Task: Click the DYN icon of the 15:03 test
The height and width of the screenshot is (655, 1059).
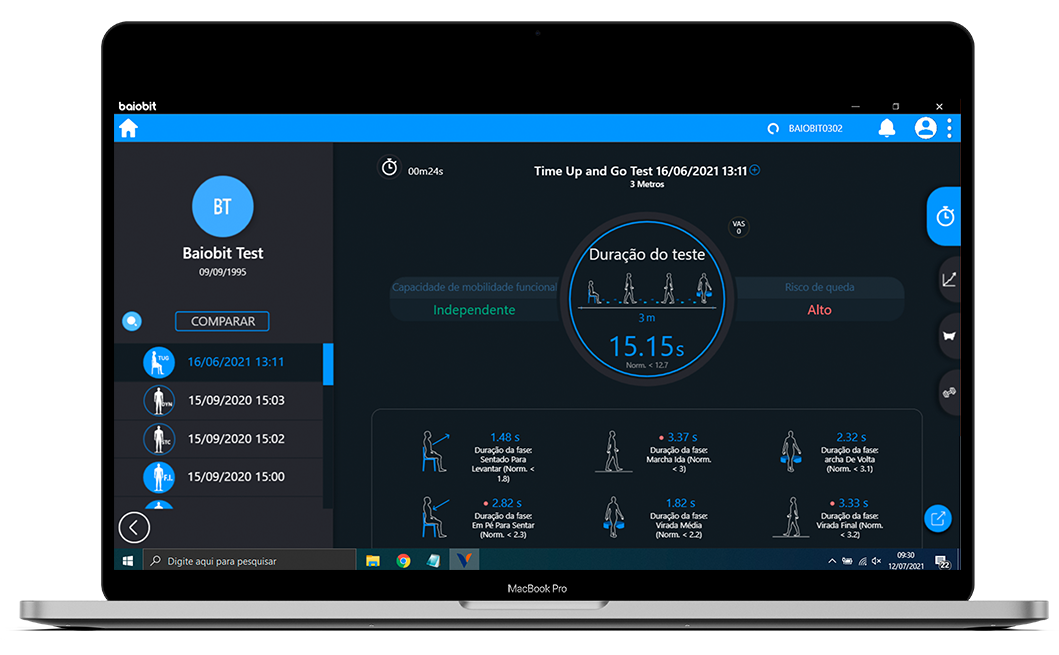Action: [159, 400]
